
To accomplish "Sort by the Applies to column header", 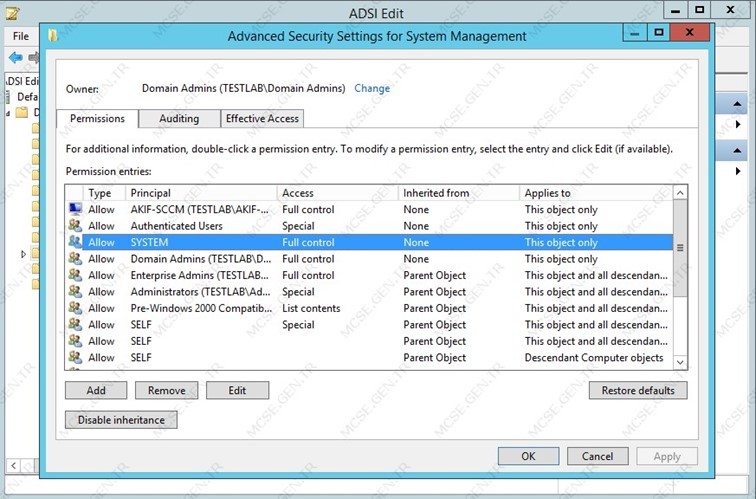I will (x=596, y=193).
